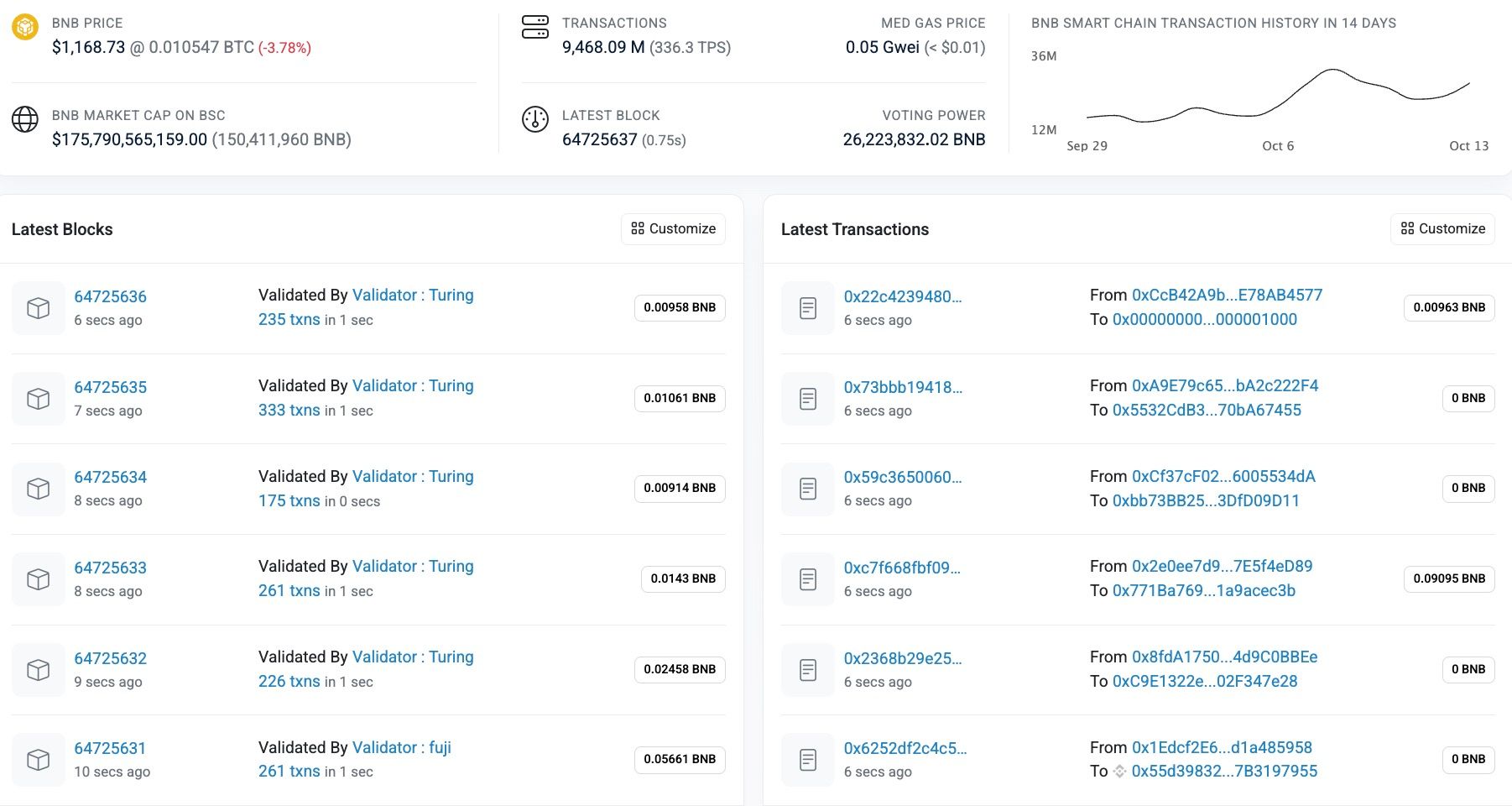Click document icon for transaction 0xc7f668fbf09
1512x806 pixels.
click(808, 579)
